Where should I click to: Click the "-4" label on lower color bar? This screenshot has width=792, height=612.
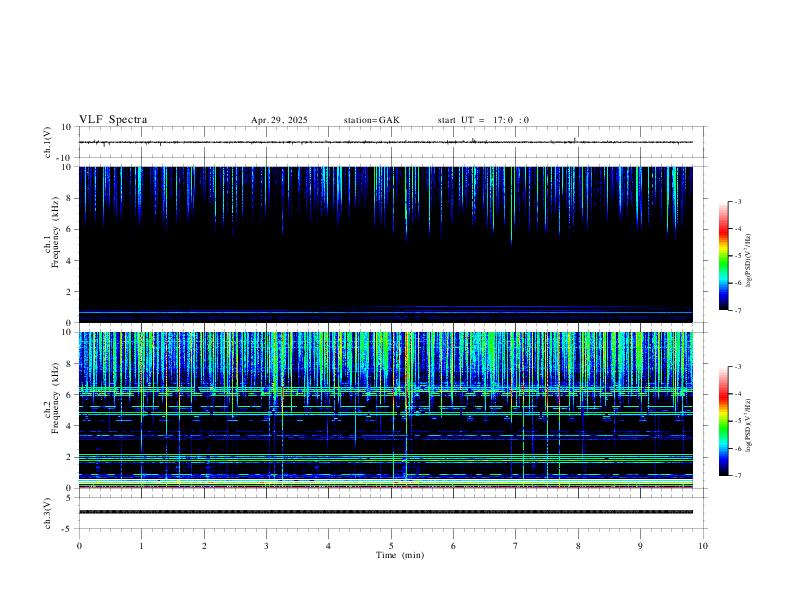click(738, 394)
